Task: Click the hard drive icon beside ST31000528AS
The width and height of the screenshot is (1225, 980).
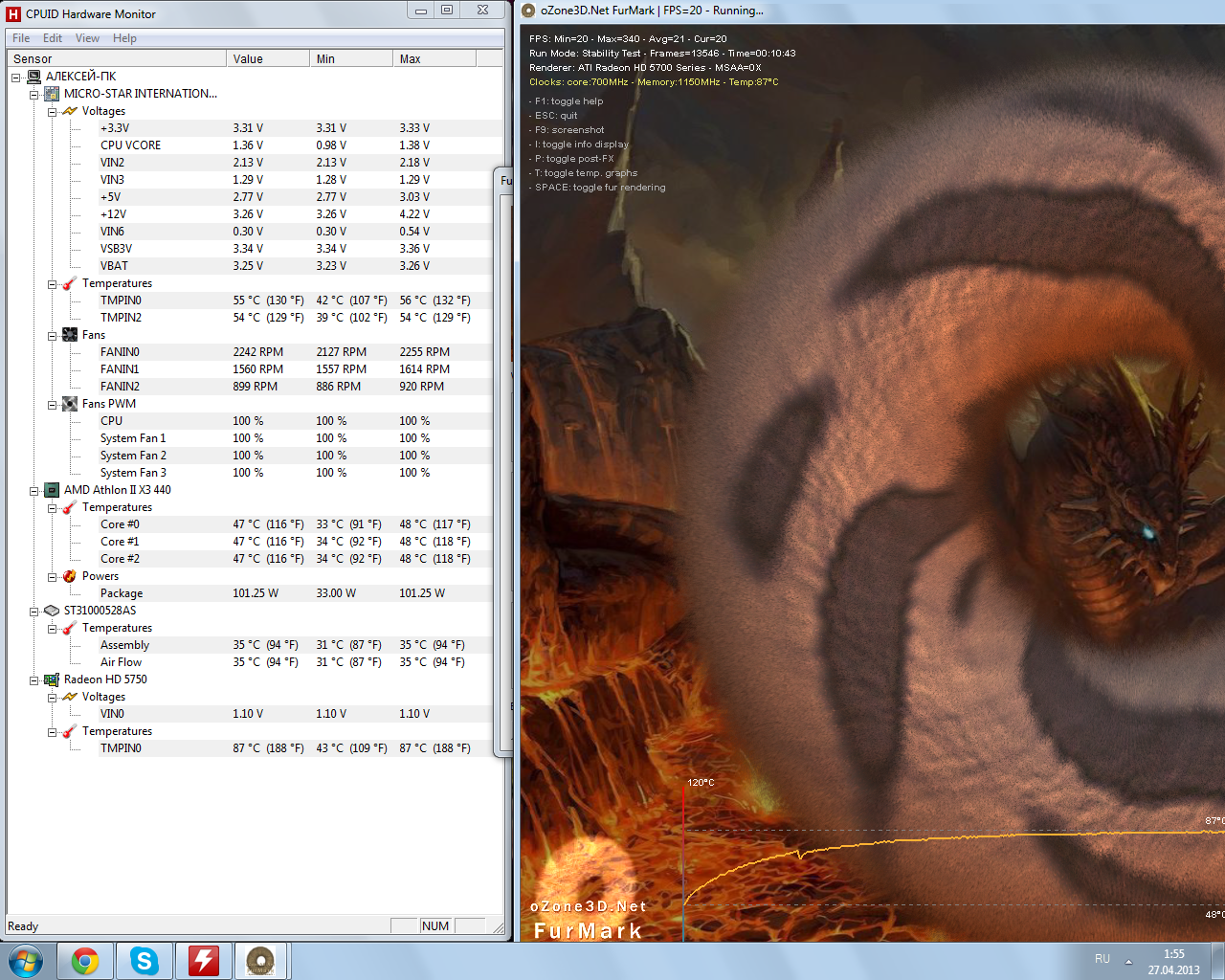Action: (52, 611)
